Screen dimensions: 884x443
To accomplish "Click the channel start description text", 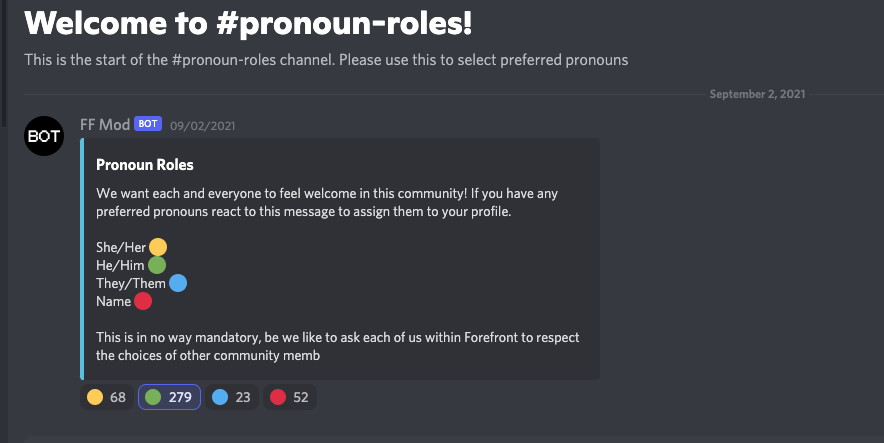I will (326, 60).
